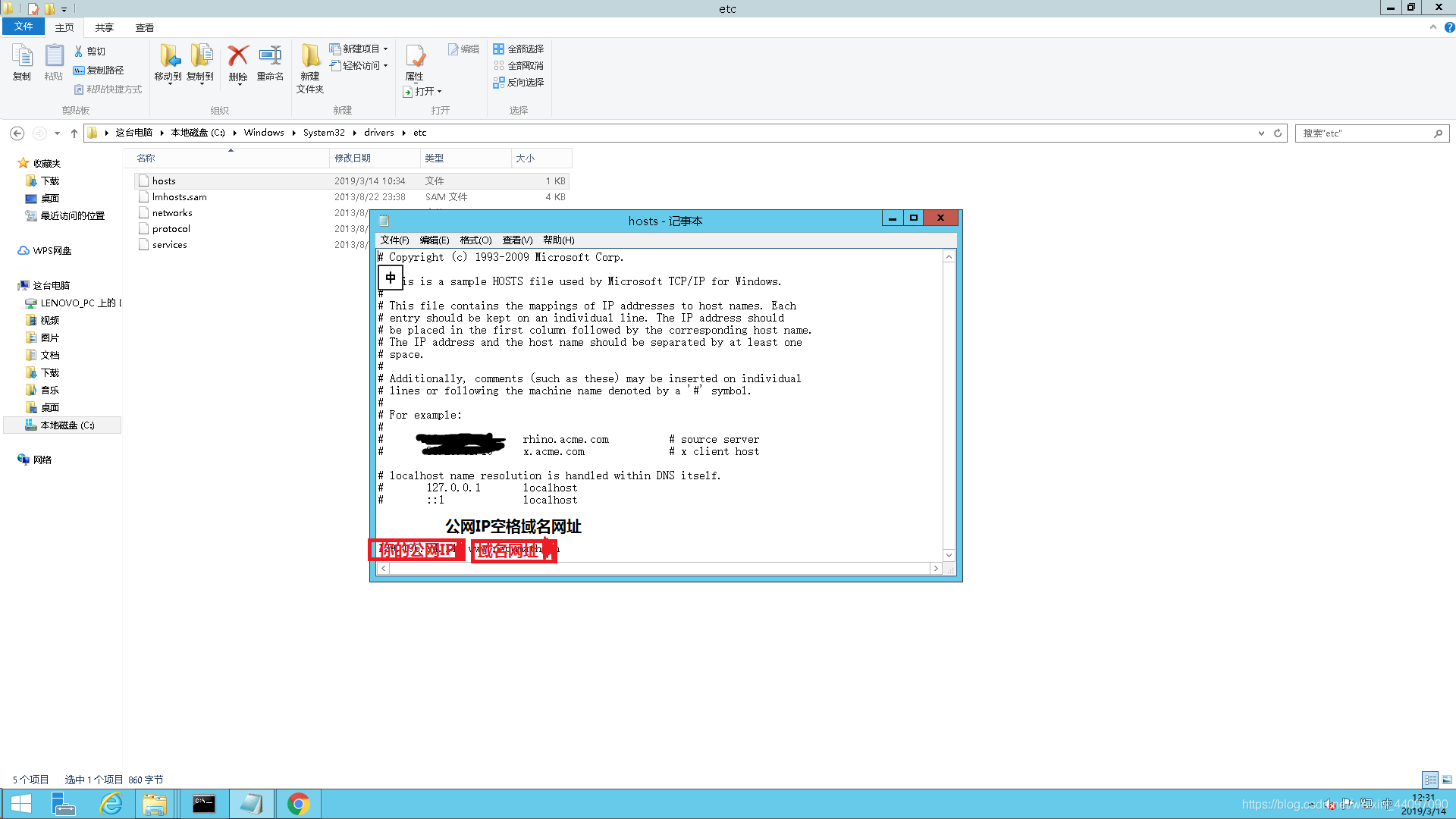Click the New Folder (新建文件夹) icon
The image size is (1456, 819).
310,57
